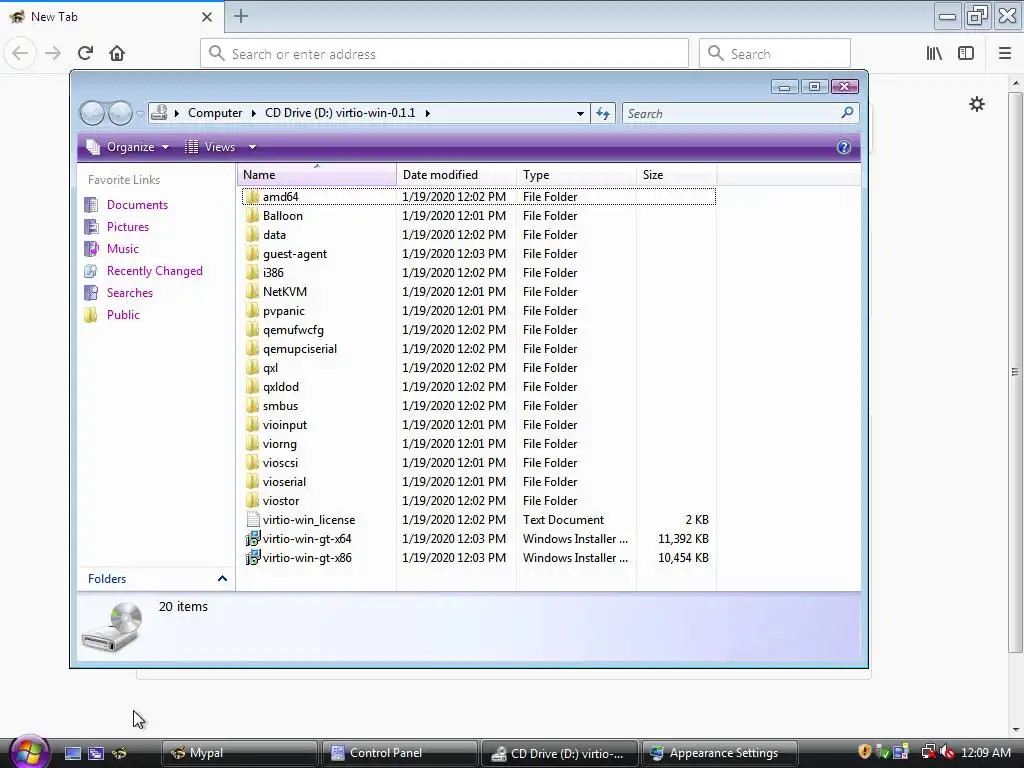This screenshot has height=768, width=1024.
Task: Select virtio-win_license text document icon
Action: pyautogui.click(x=253, y=520)
